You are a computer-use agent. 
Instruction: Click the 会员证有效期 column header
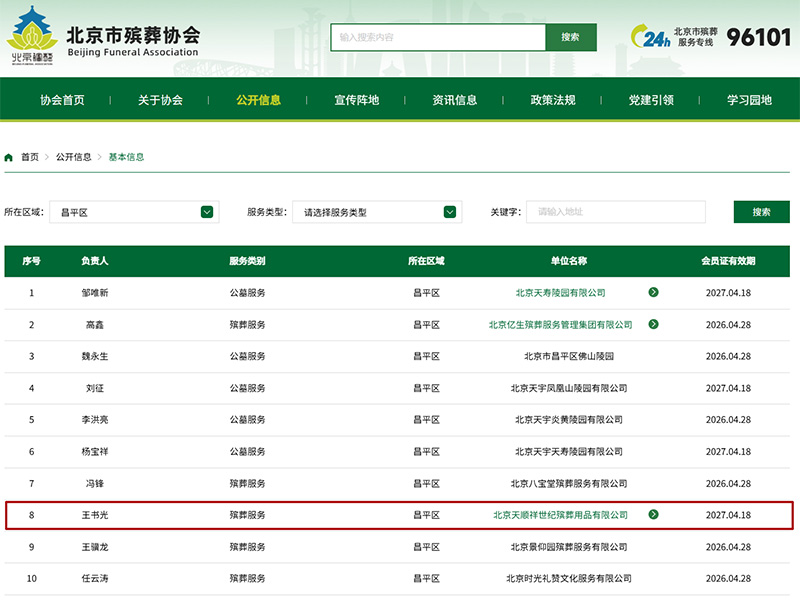728,261
